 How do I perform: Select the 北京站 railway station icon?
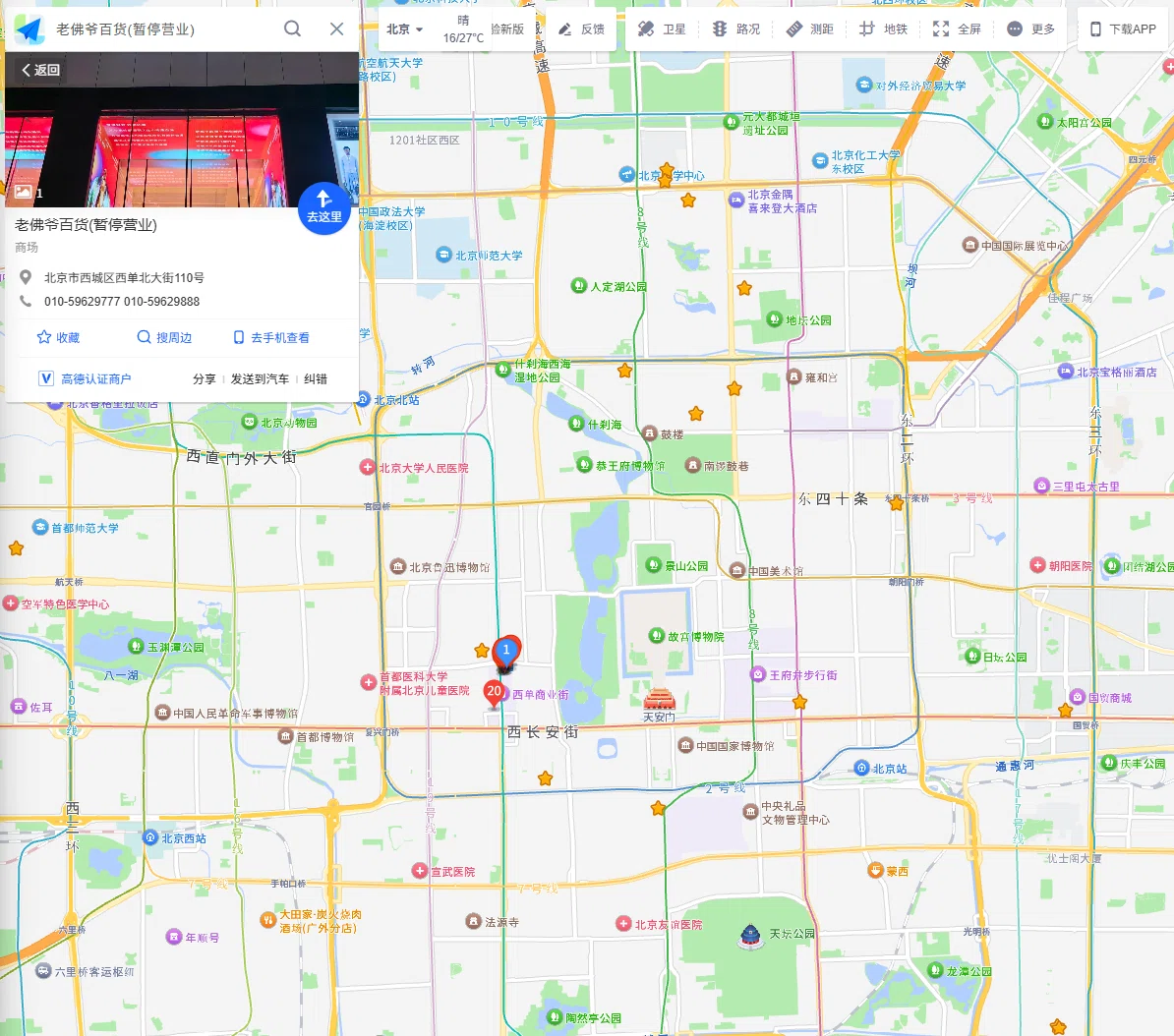(x=861, y=768)
